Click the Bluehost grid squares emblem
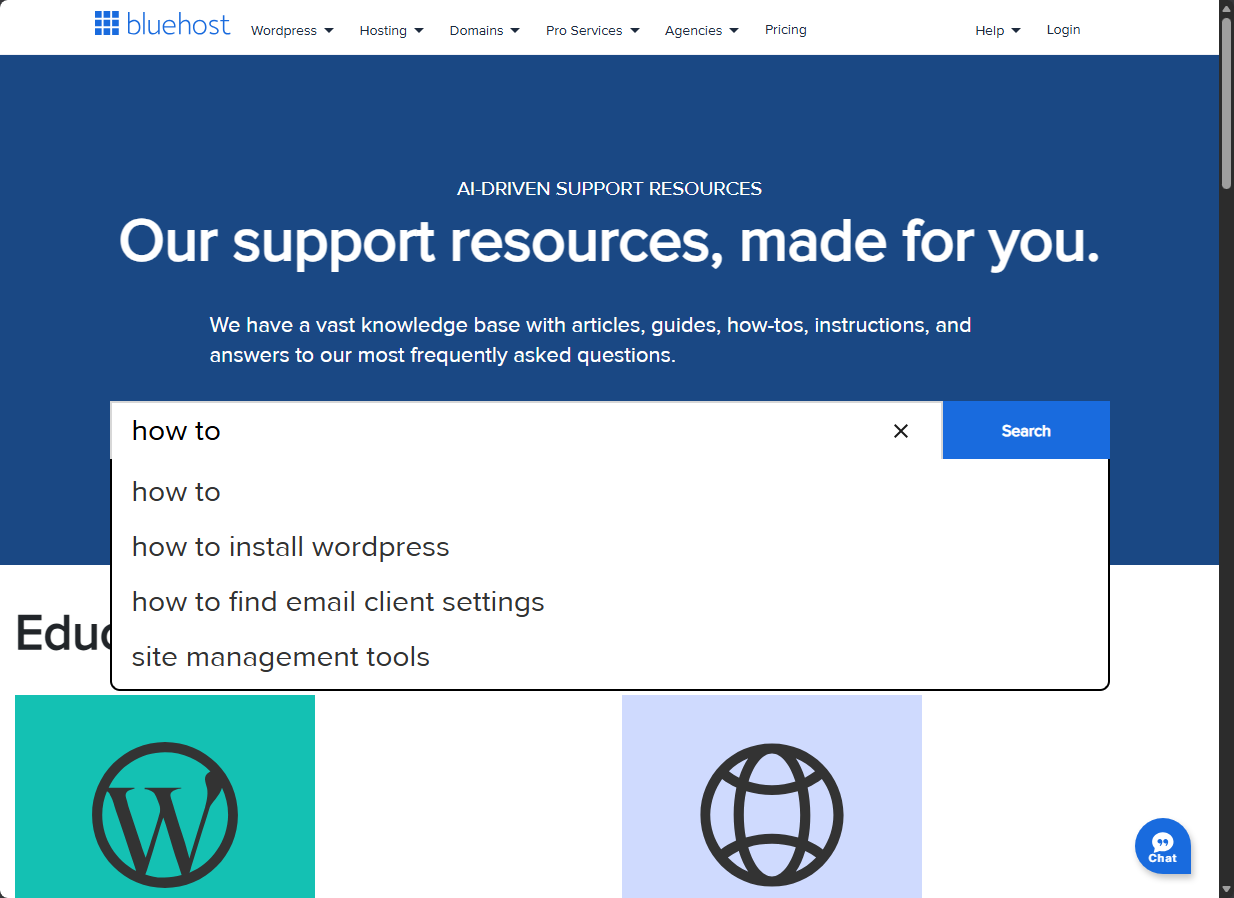Image resolution: width=1234 pixels, height=898 pixels. click(106, 23)
